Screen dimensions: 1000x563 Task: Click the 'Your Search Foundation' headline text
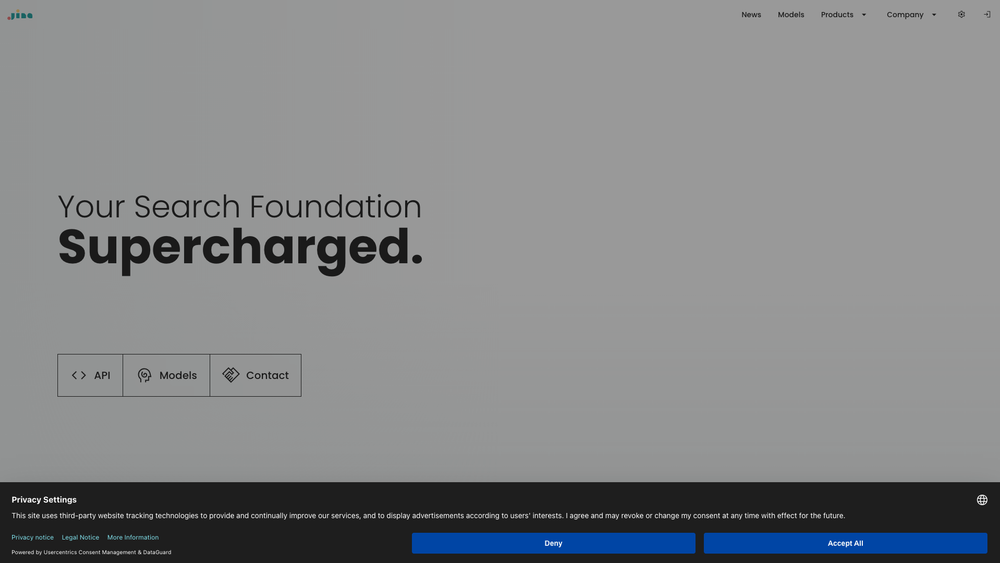240,207
